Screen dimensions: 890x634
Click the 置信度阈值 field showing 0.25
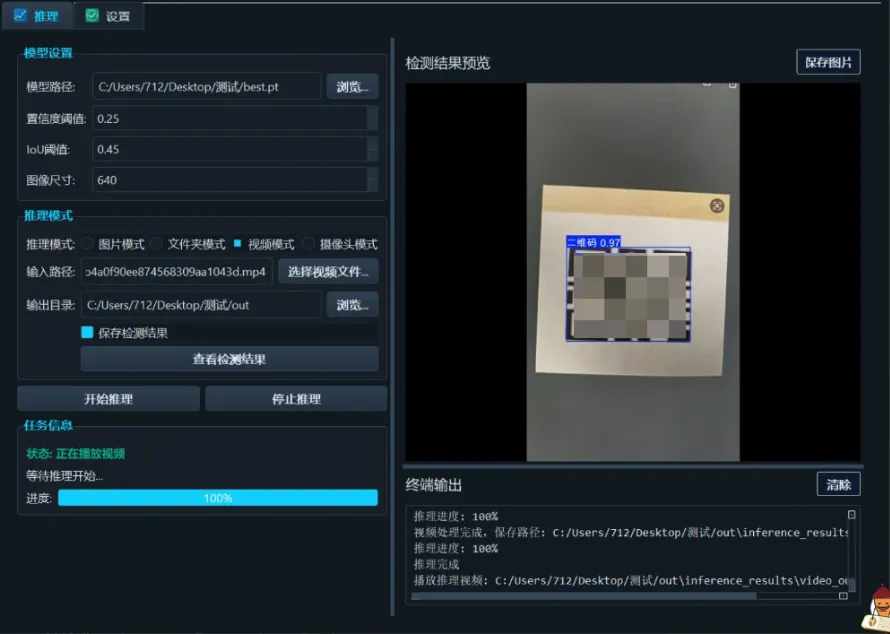point(229,118)
